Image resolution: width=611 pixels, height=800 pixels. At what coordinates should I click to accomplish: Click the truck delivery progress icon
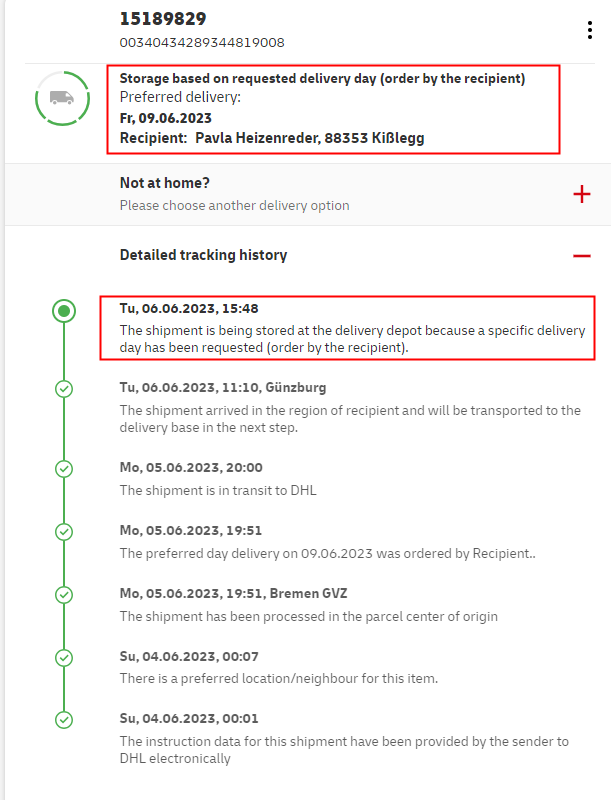pyautogui.click(x=62, y=98)
